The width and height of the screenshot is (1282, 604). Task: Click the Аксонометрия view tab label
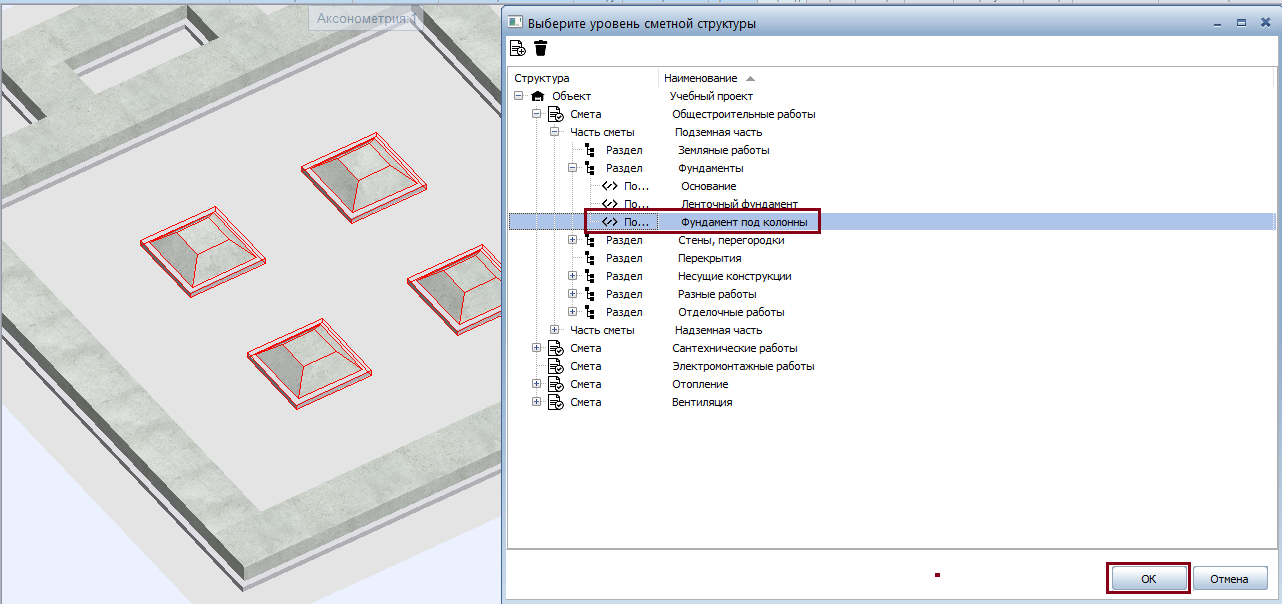click(x=364, y=18)
